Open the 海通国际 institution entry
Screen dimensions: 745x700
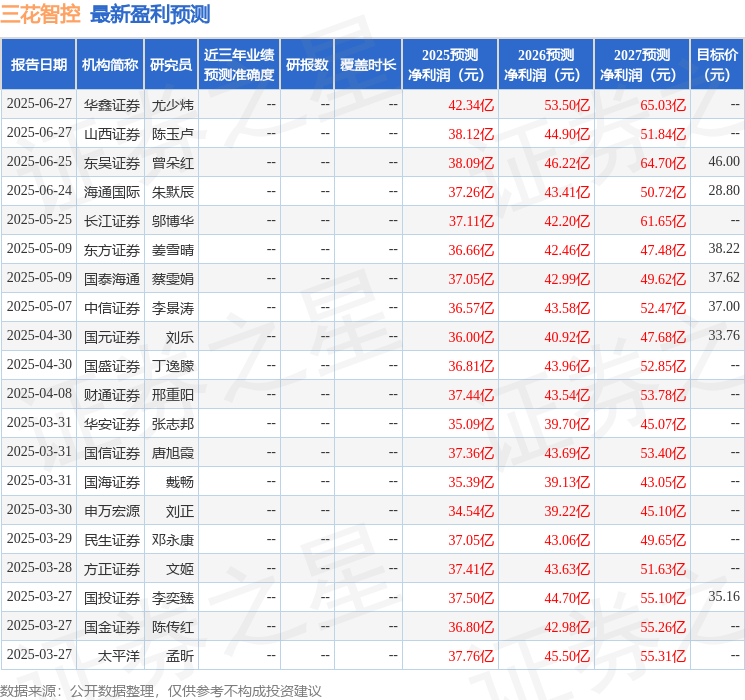111,191
